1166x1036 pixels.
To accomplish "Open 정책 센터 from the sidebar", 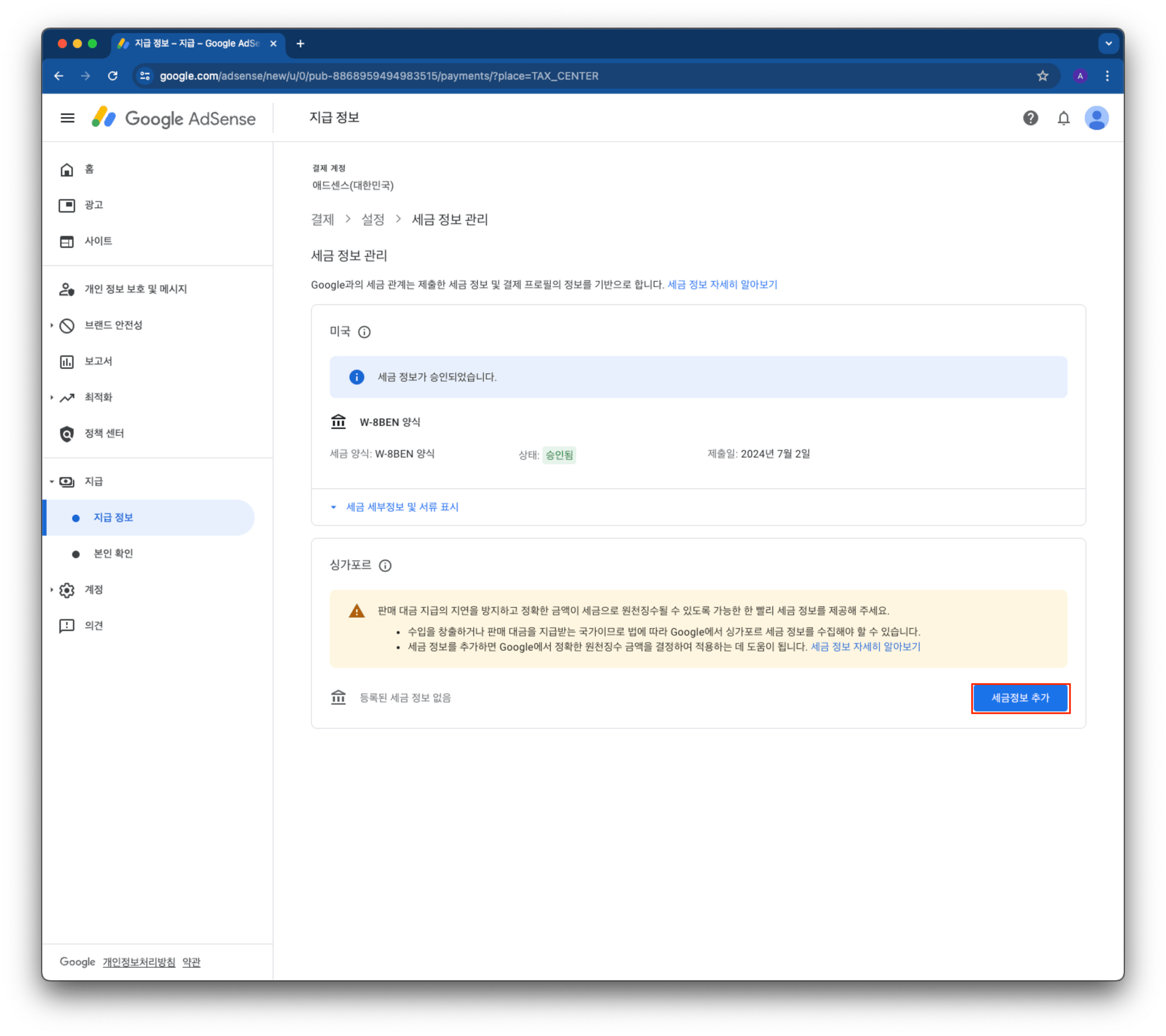I will [104, 433].
